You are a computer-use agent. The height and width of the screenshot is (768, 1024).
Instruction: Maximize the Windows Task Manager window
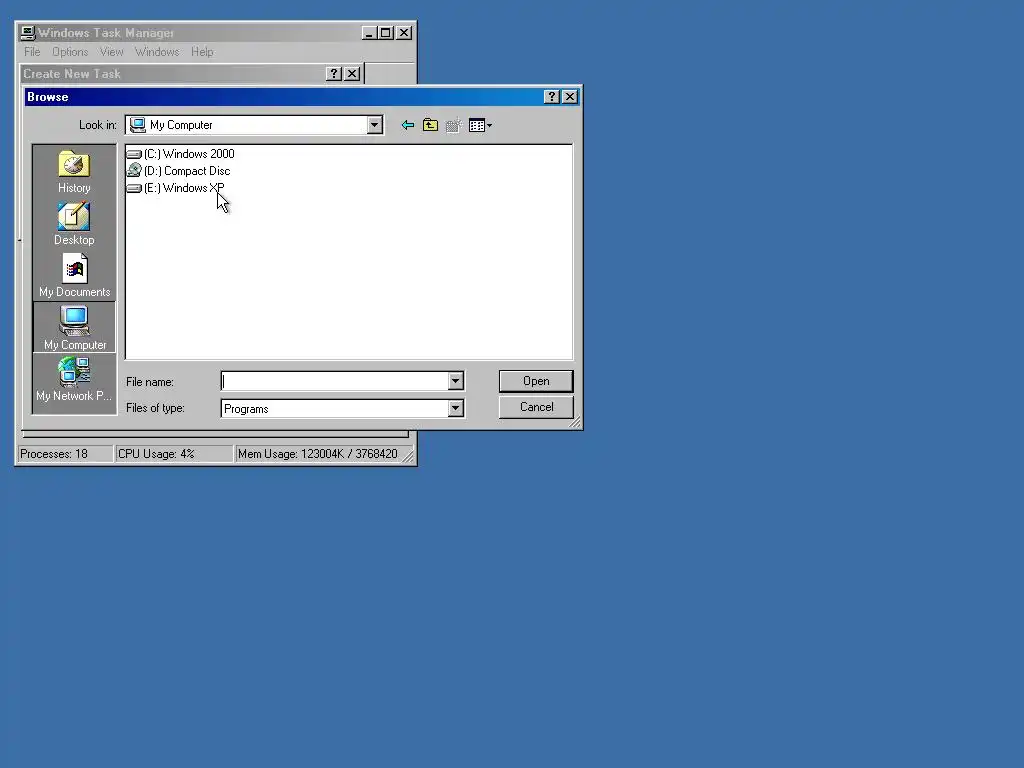386,33
